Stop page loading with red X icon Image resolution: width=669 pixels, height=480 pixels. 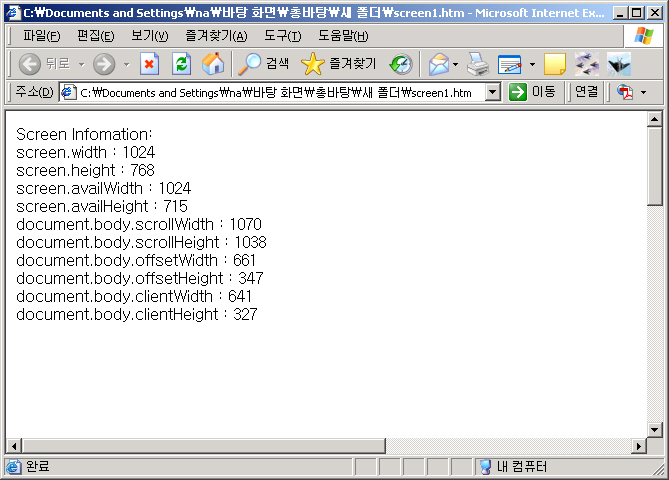click(x=149, y=64)
